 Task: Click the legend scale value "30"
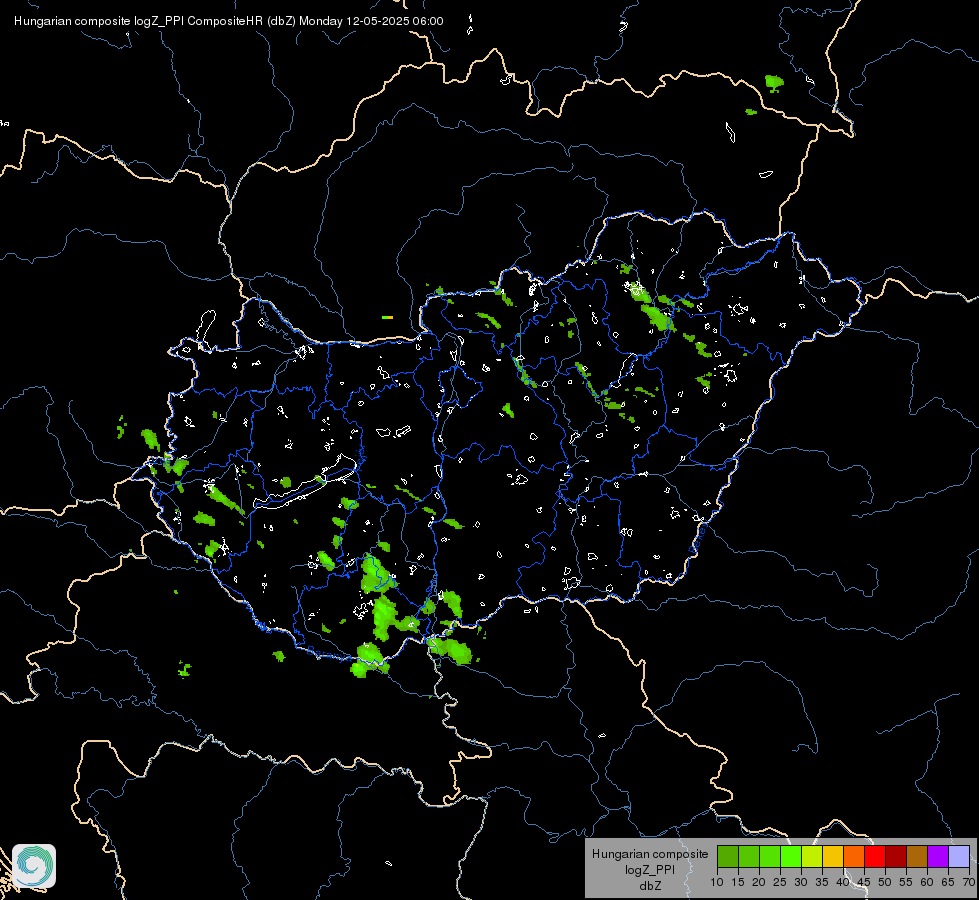(801, 883)
